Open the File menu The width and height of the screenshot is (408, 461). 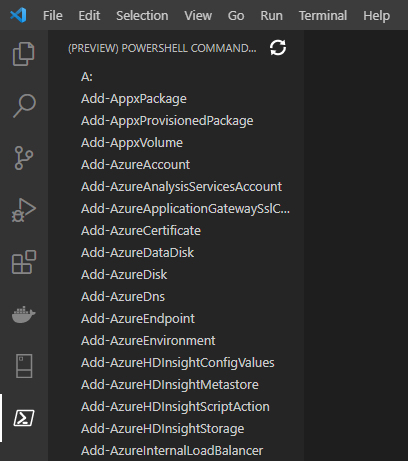pos(53,15)
